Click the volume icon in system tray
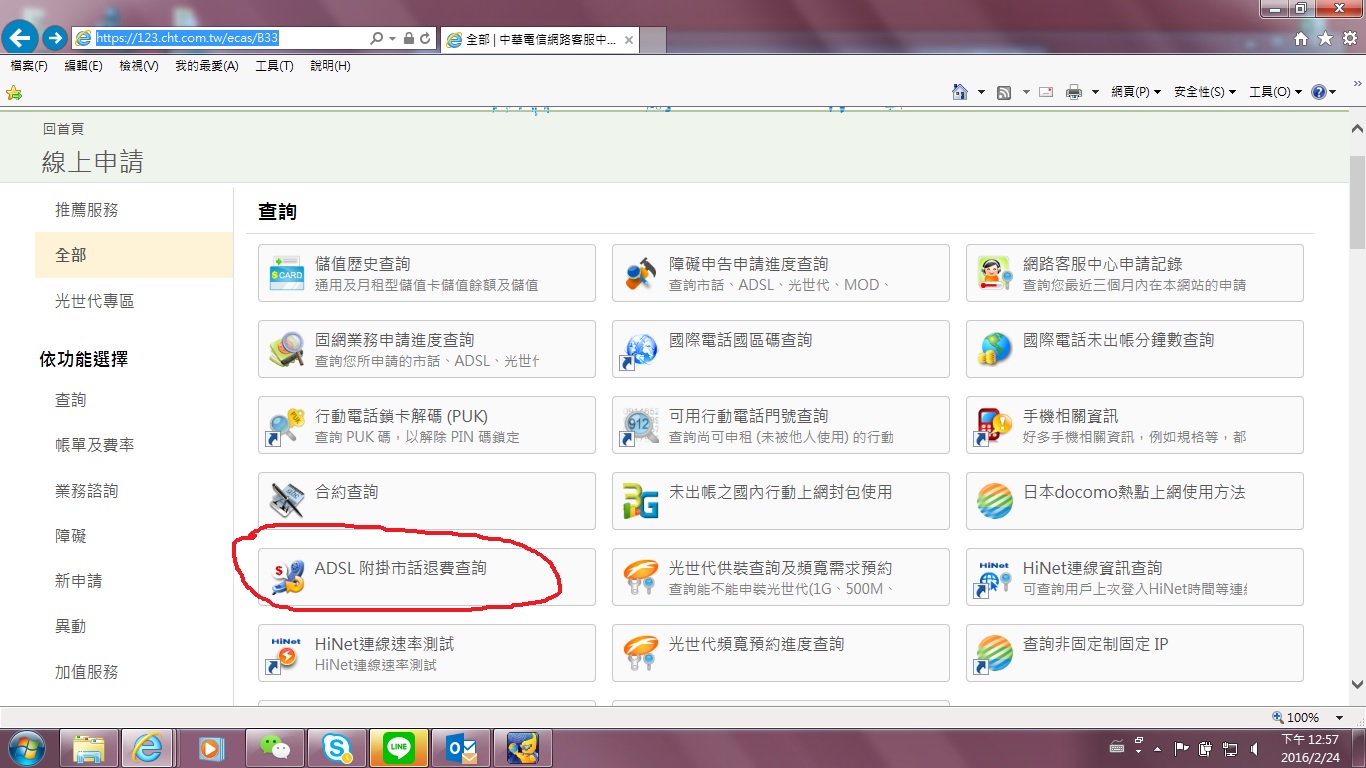 pyautogui.click(x=1254, y=748)
